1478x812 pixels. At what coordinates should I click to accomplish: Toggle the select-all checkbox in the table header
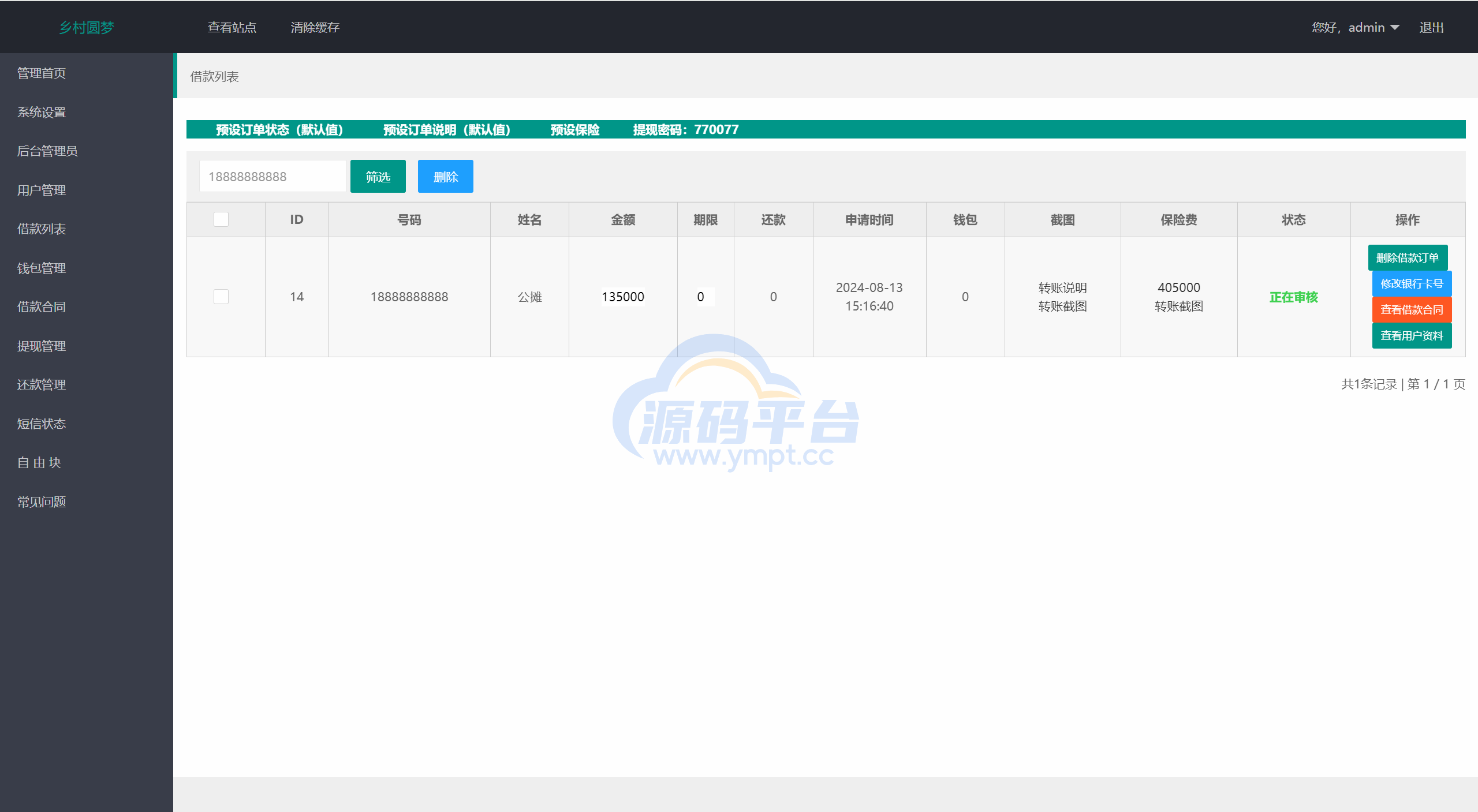pos(221,220)
